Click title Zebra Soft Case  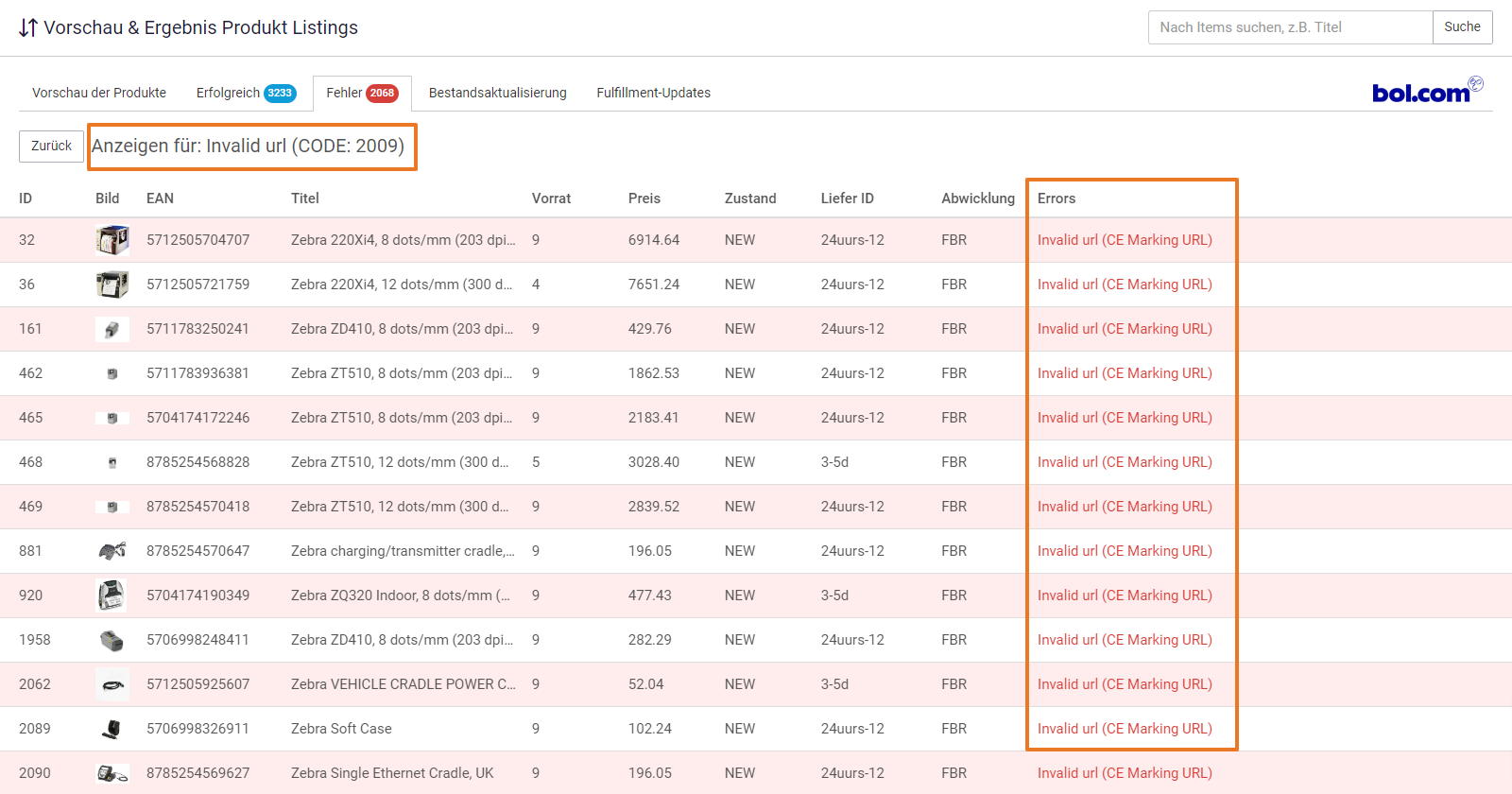(x=341, y=729)
